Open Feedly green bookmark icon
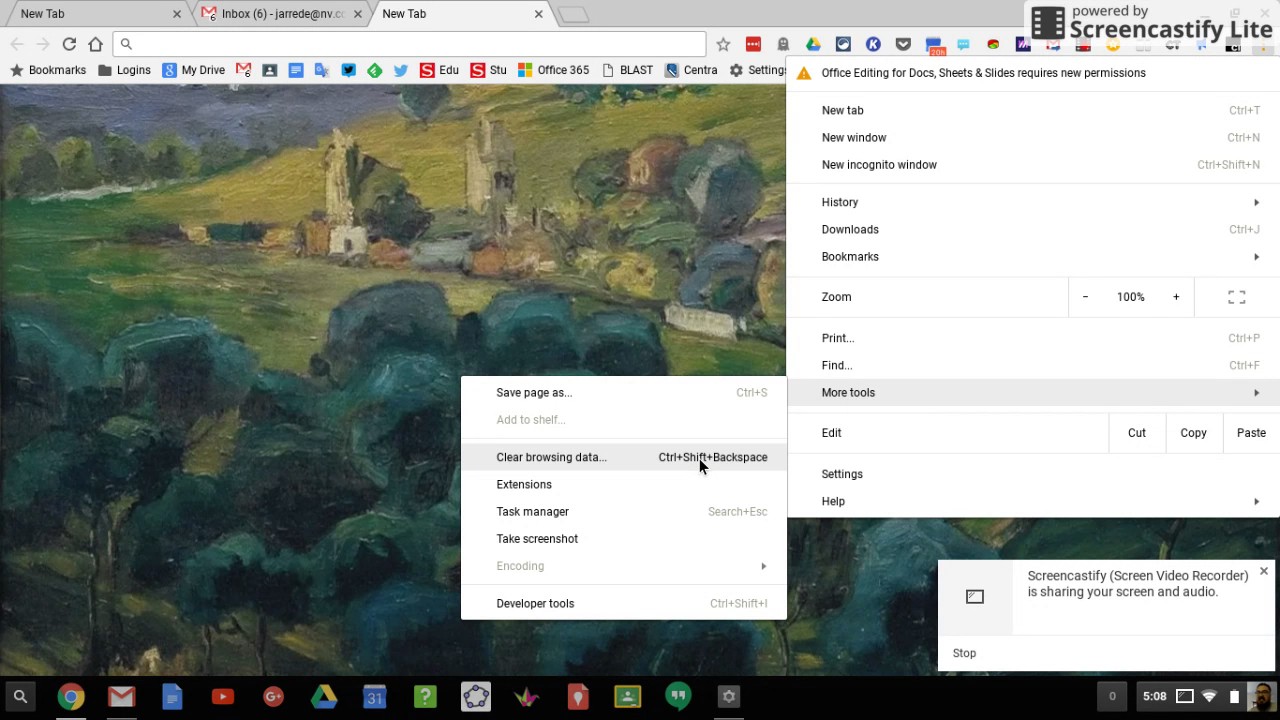The height and width of the screenshot is (720, 1280). pos(374,70)
